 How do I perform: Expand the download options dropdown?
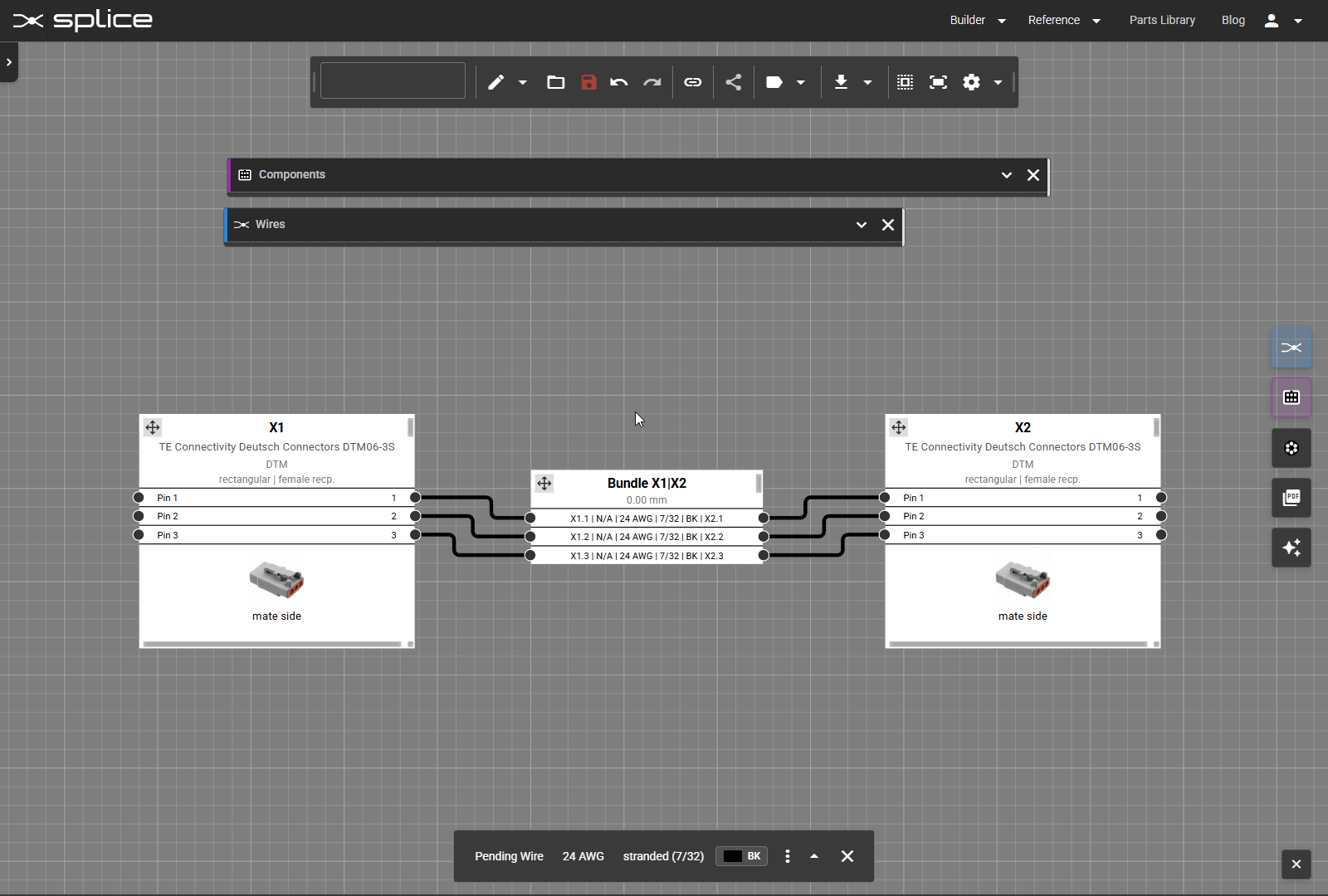click(868, 82)
